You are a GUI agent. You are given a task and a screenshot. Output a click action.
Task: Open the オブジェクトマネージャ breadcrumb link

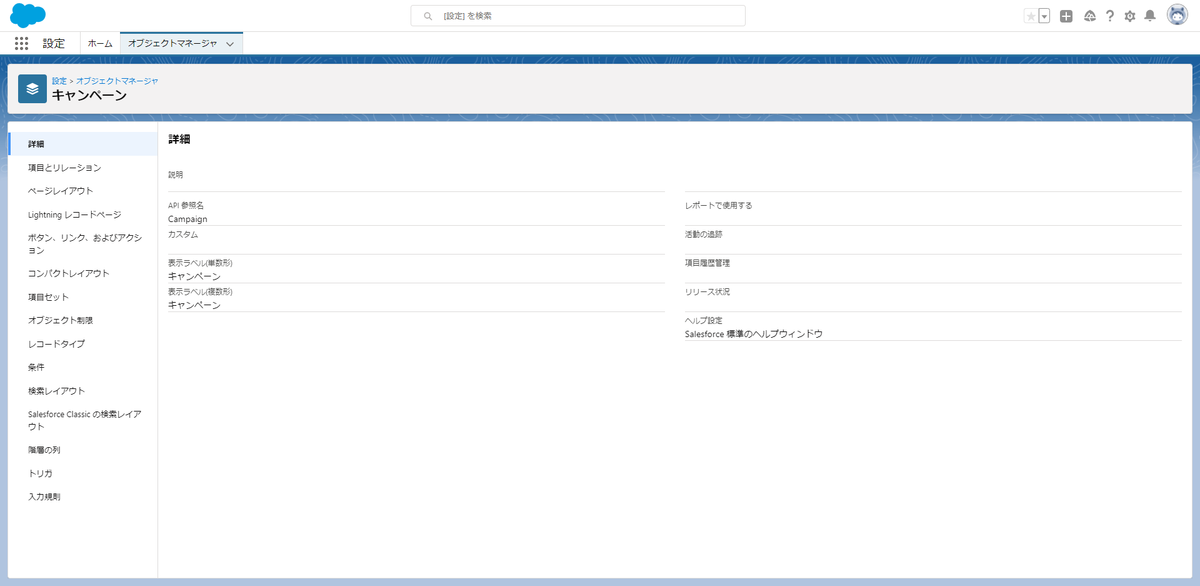[118, 80]
